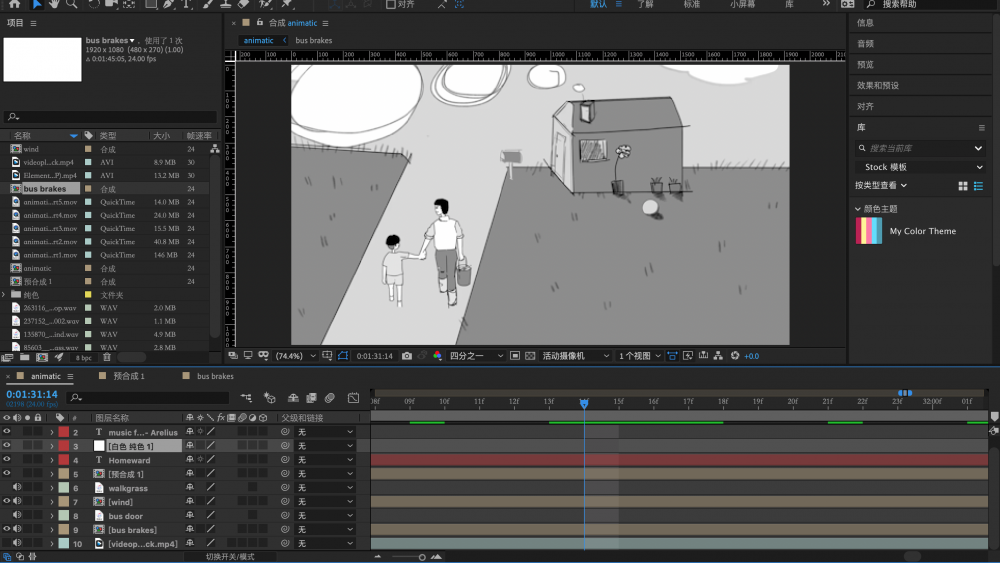Select the Eraser tool
Screen dimensions: 1000x563
pos(243,3)
